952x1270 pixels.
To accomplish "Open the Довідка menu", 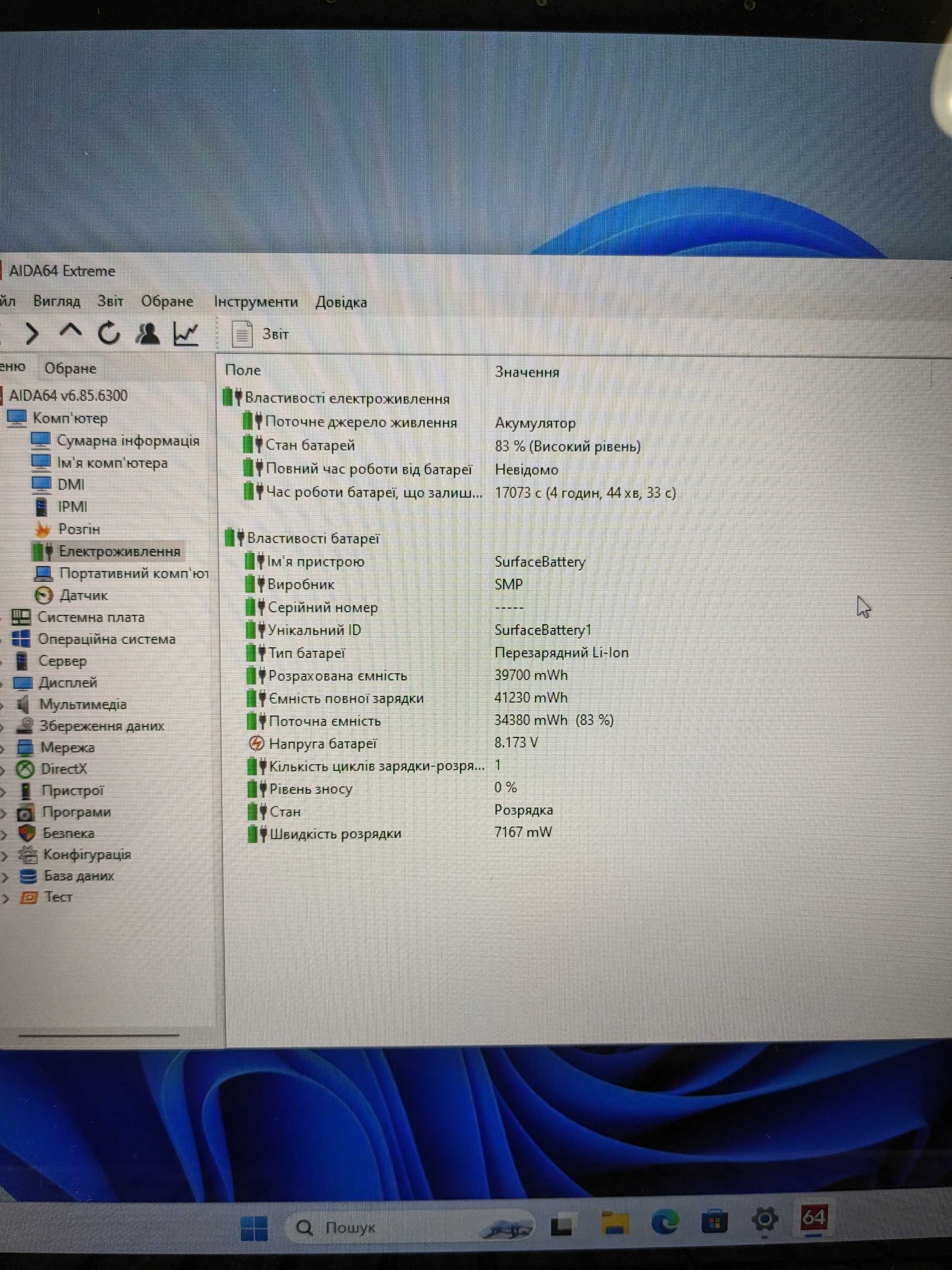I will 341,302.
